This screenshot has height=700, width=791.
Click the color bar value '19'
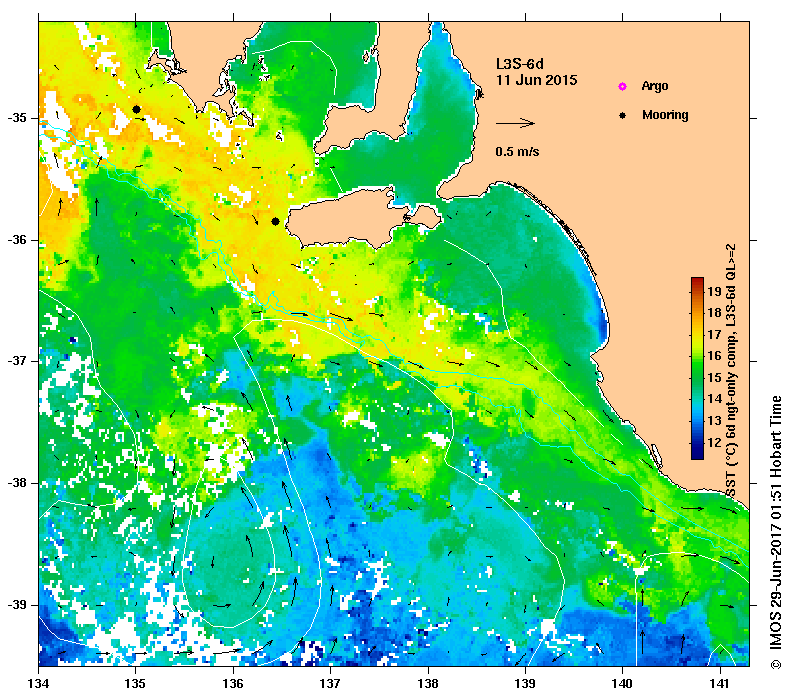(714, 291)
